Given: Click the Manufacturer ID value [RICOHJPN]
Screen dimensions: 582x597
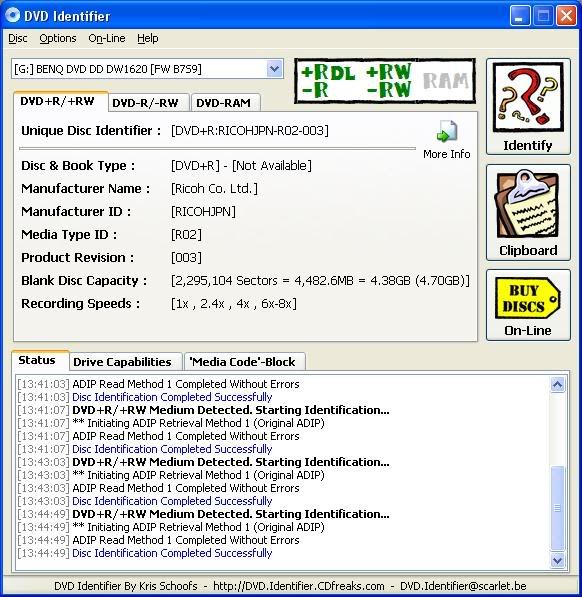Looking at the screenshot, I should (203, 211).
